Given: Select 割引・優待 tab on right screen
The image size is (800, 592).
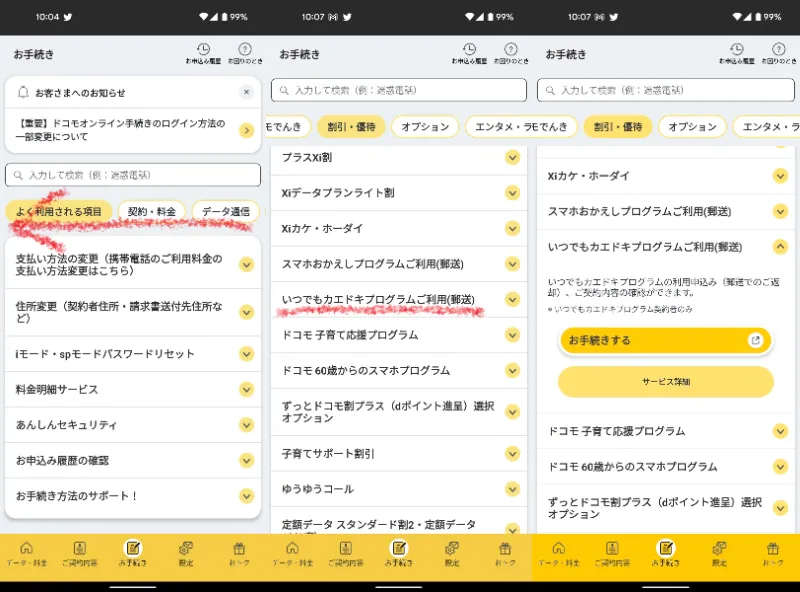Looking at the screenshot, I should coord(618,127).
